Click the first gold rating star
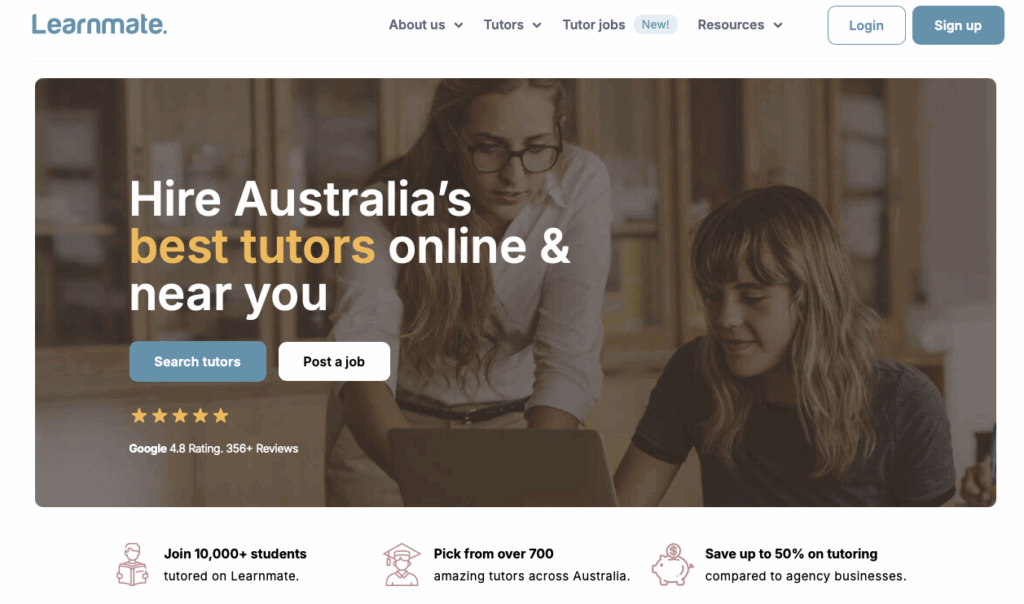 point(139,415)
